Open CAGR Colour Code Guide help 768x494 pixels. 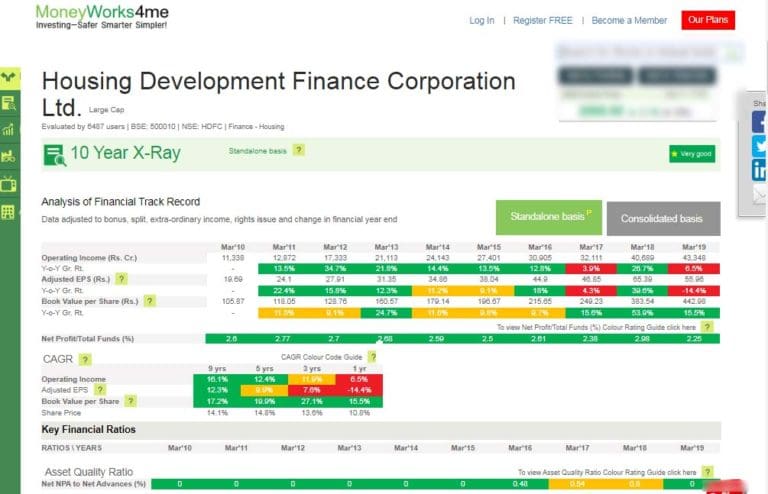click(373, 357)
